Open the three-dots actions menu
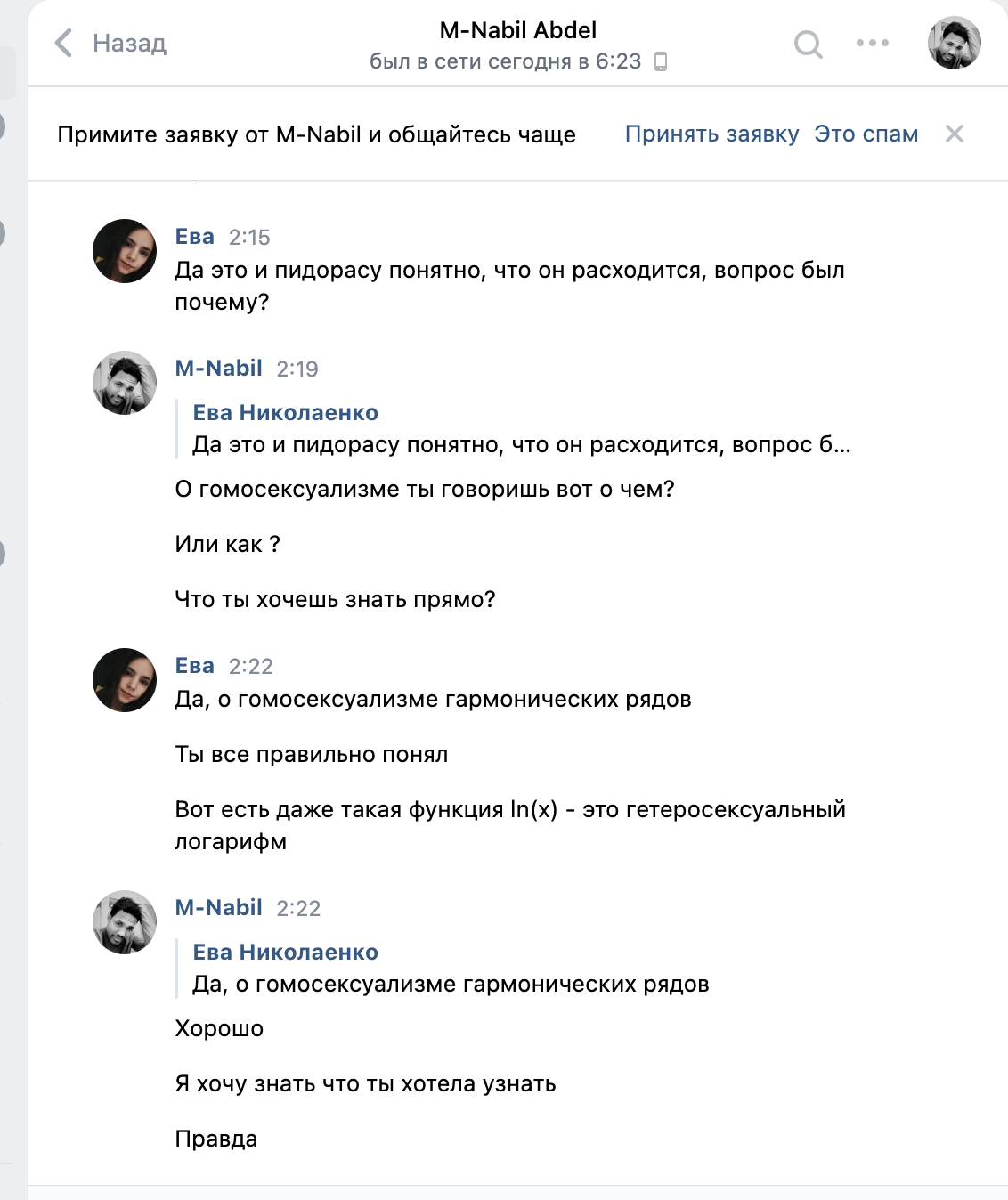Viewport: 1008px width, 1200px height. (872, 43)
